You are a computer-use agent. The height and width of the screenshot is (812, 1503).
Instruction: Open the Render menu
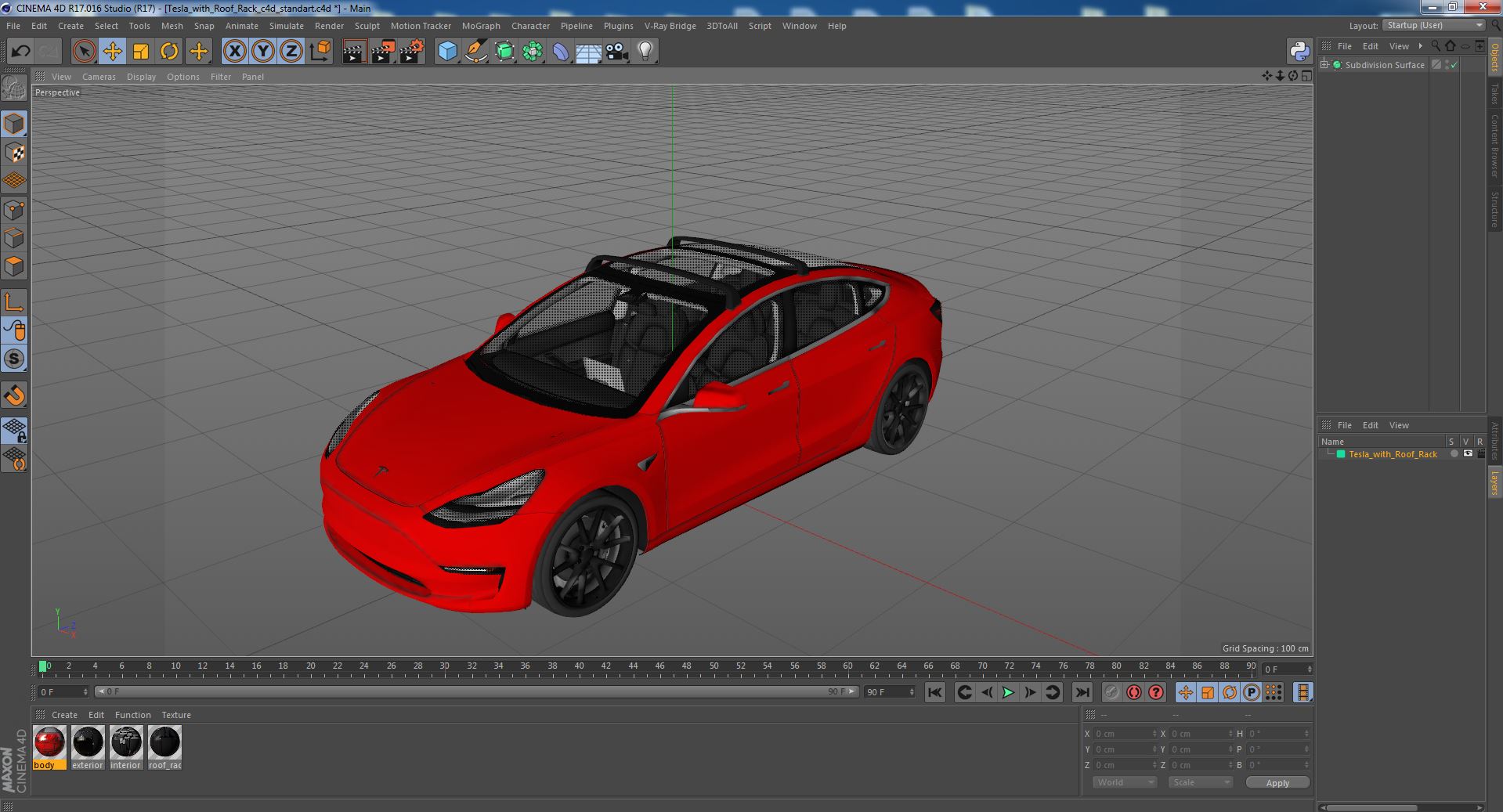pos(329,26)
